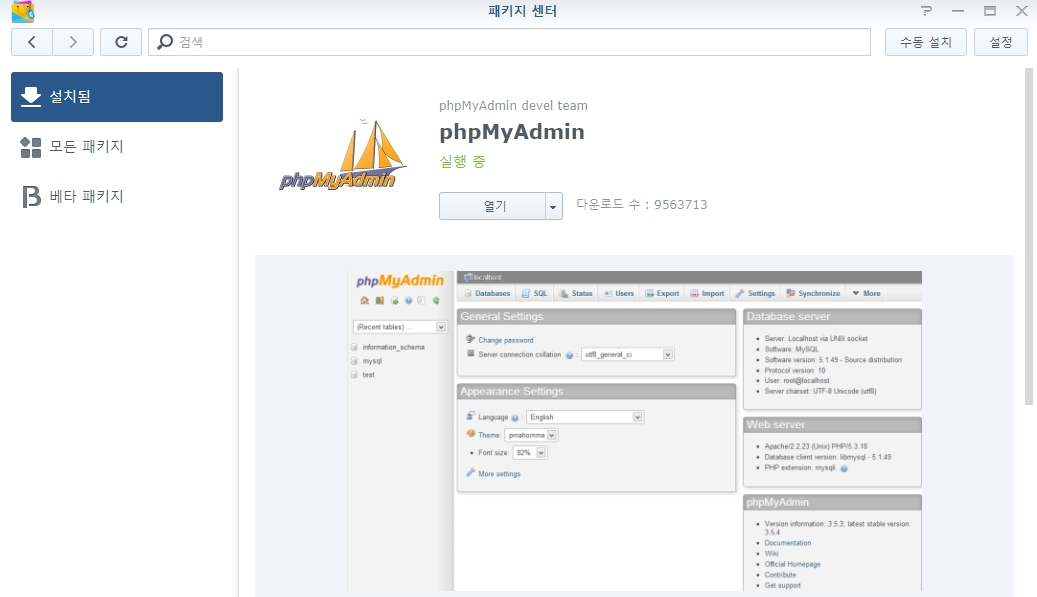This screenshot has height=597, width=1037.
Task: Open 수동 설치 manual install
Action: (926, 42)
